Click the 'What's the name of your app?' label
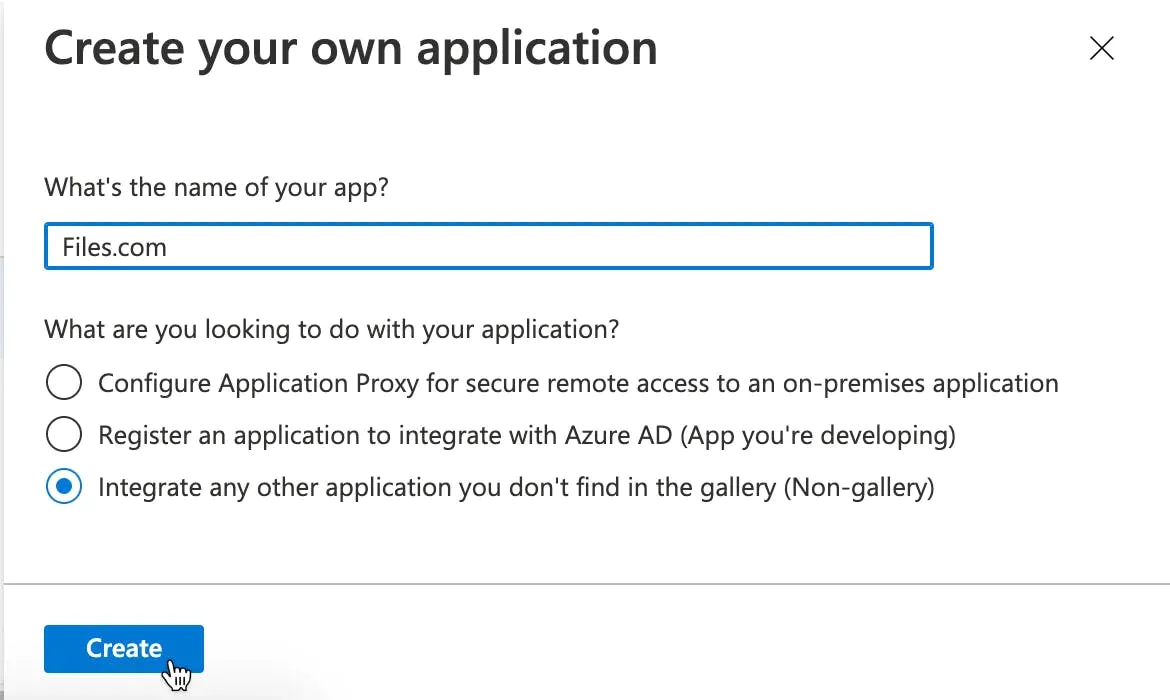 (216, 187)
